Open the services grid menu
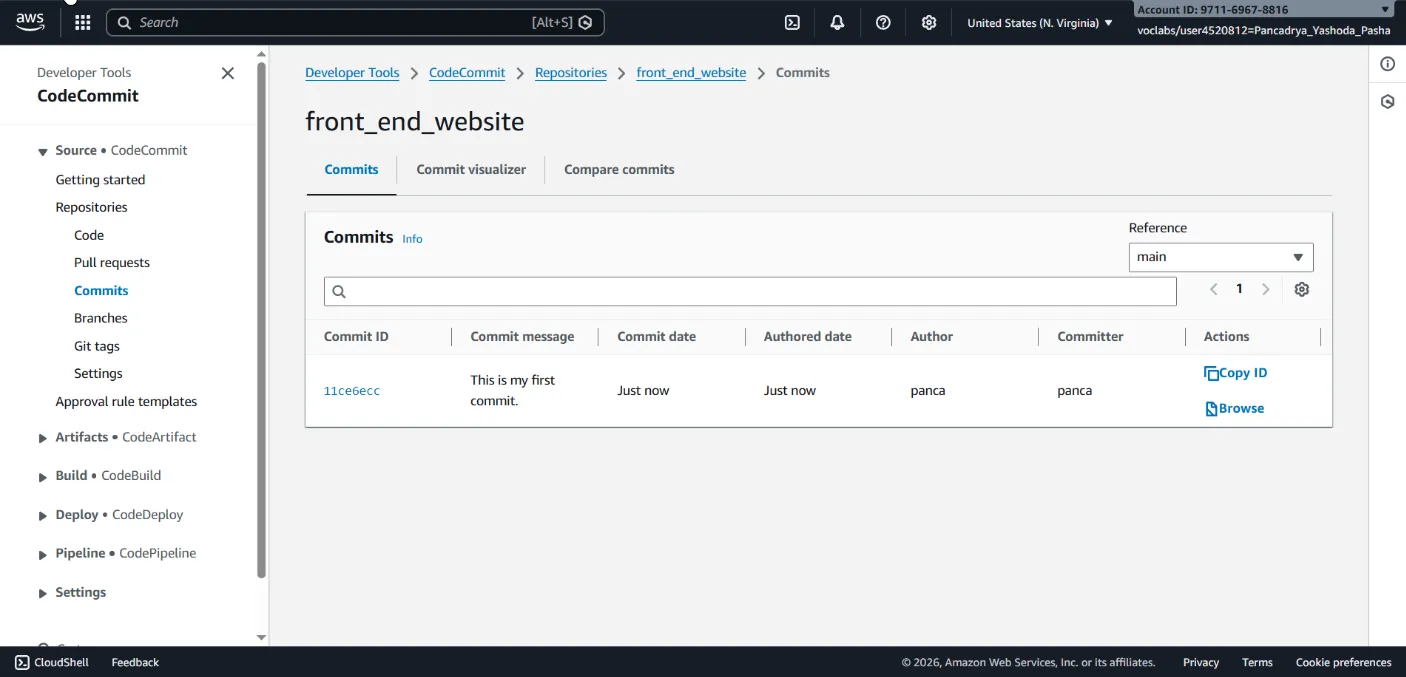The image size is (1406, 677). 82,22
